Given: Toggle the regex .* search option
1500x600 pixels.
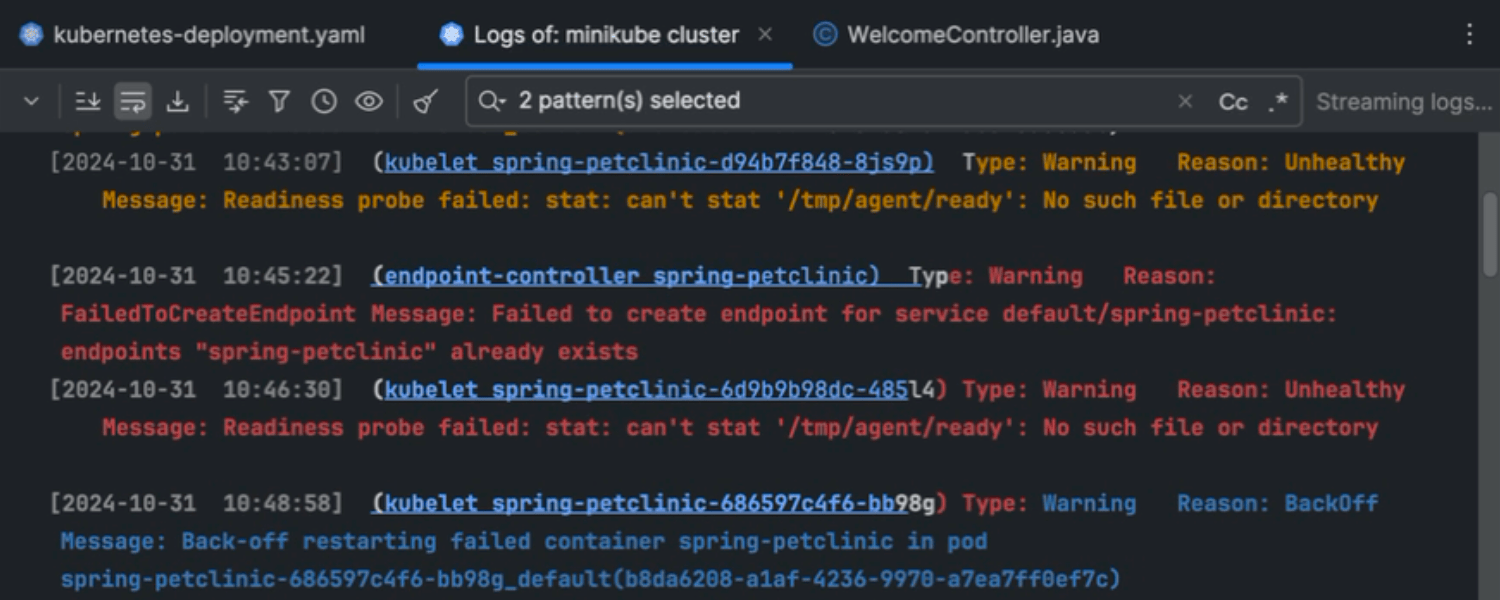Looking at the screenshot, I should coord(1278,102).
